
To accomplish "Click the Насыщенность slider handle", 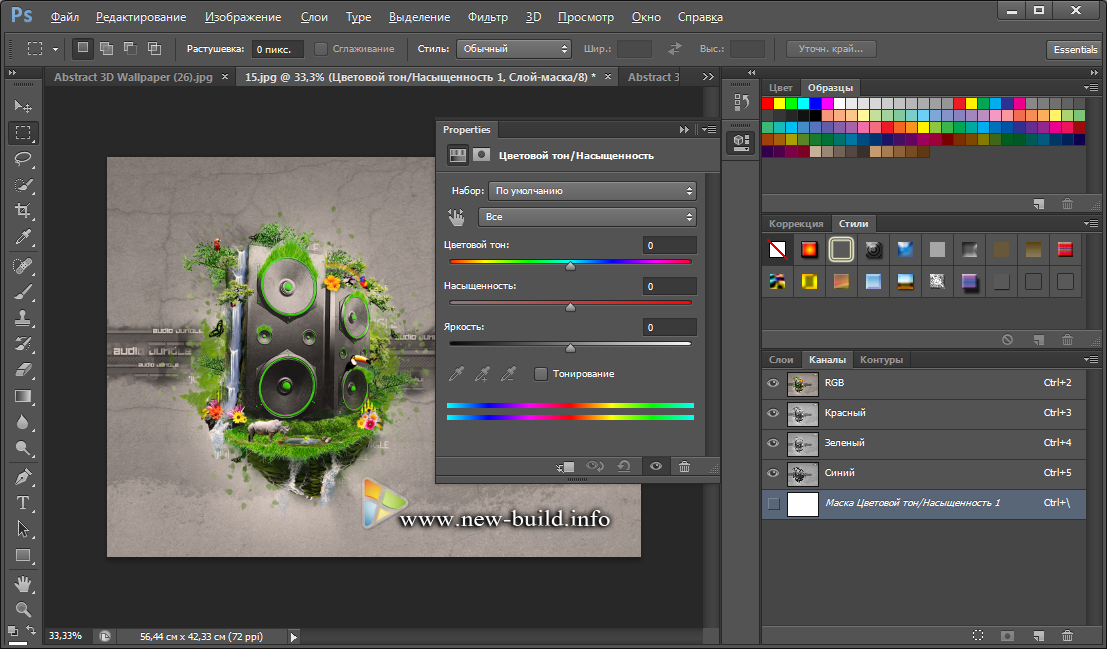I will point(570,307).
